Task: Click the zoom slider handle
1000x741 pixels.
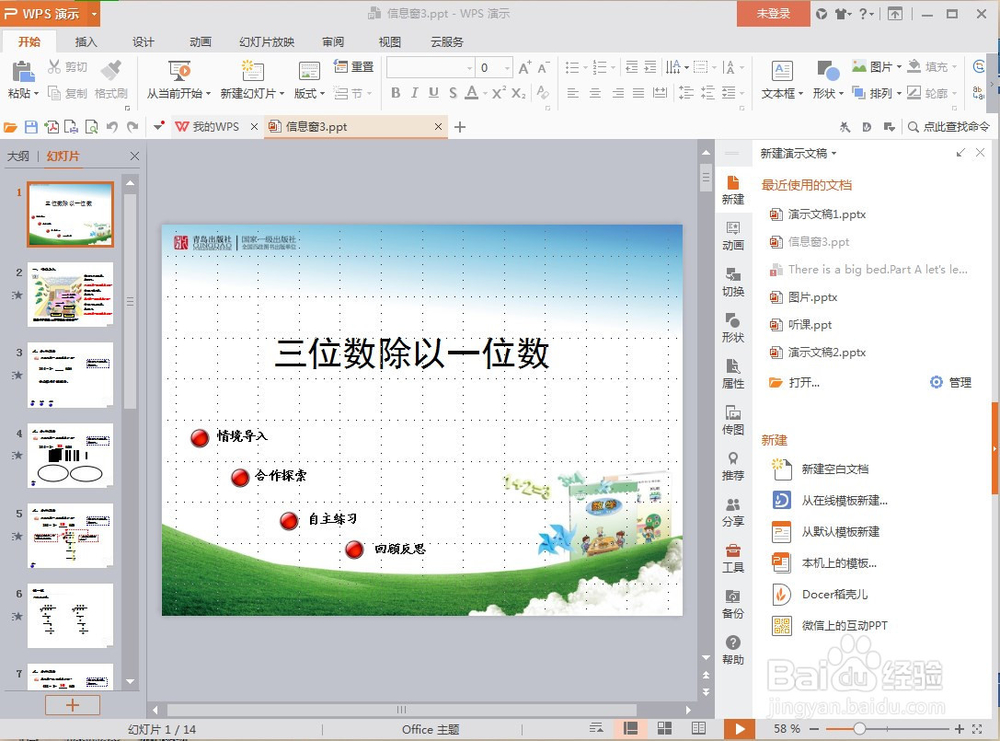Action: (x=859, y=728)
